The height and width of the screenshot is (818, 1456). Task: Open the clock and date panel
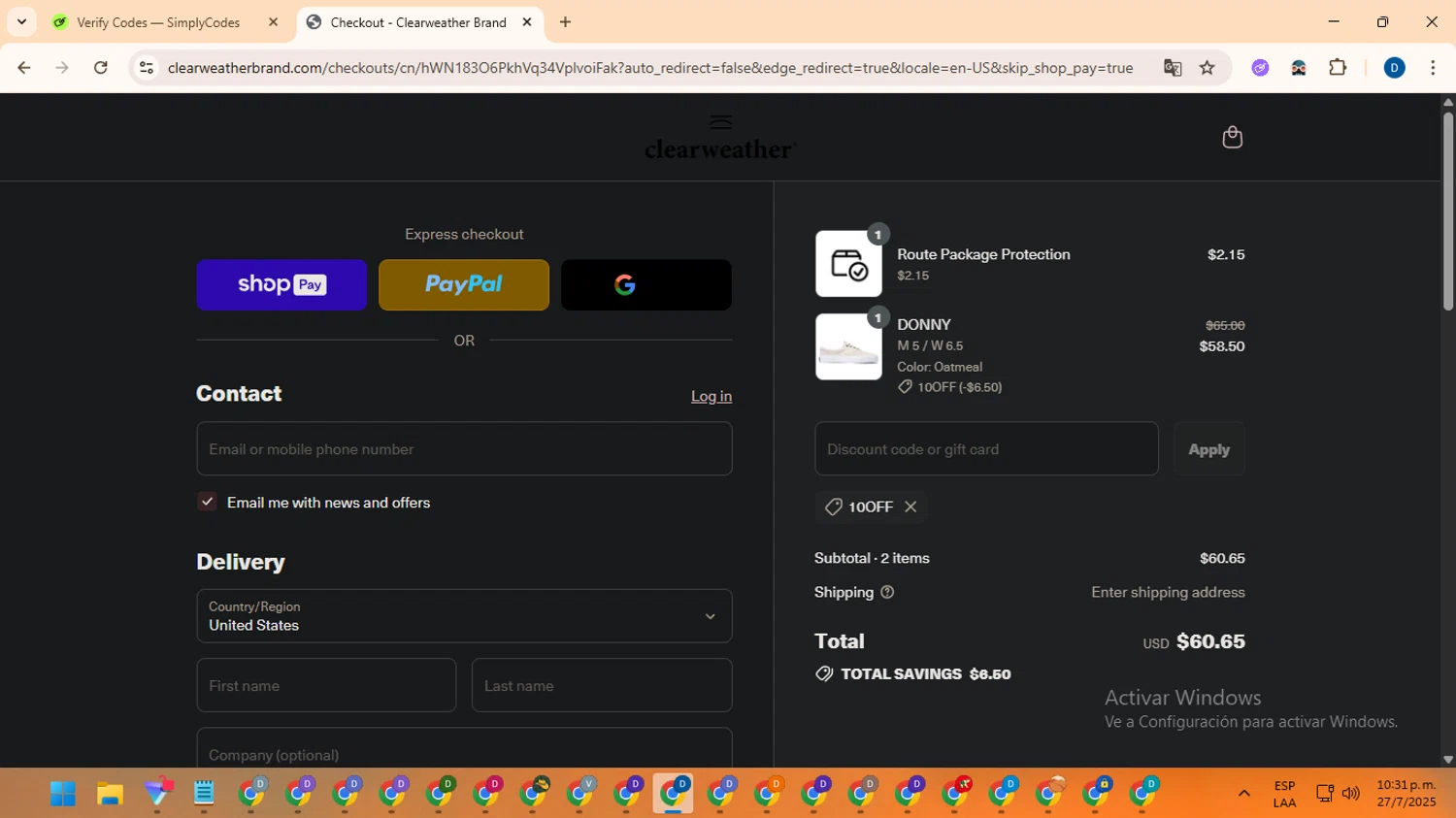(x=1406, y=794)
